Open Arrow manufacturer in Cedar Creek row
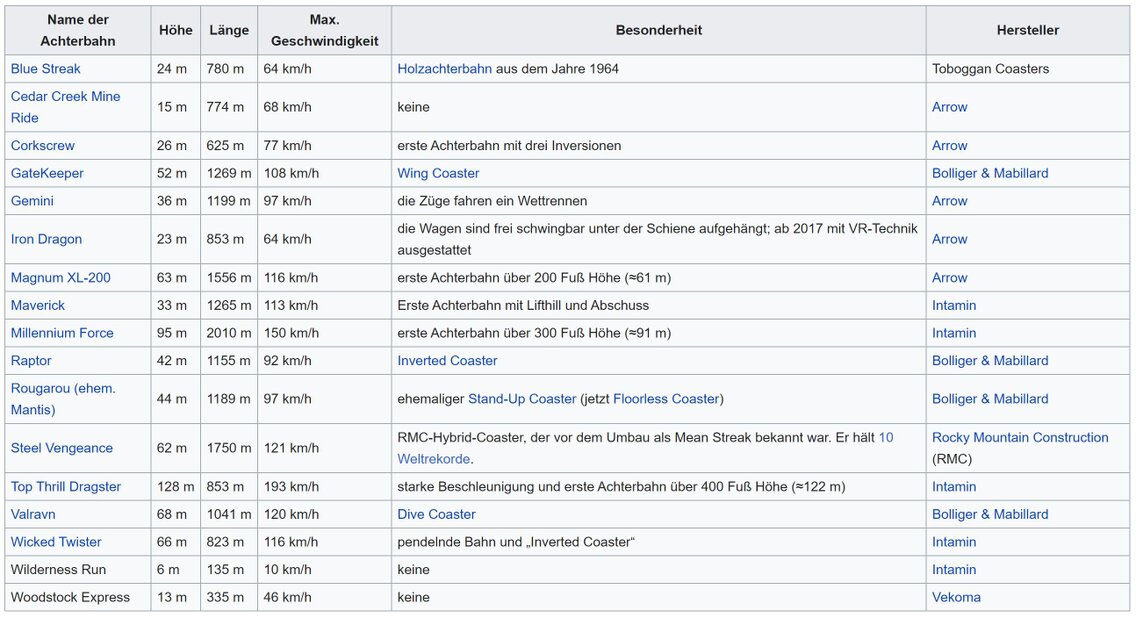The height and width of the screenshot is (618, 1136). click(950, 107)
